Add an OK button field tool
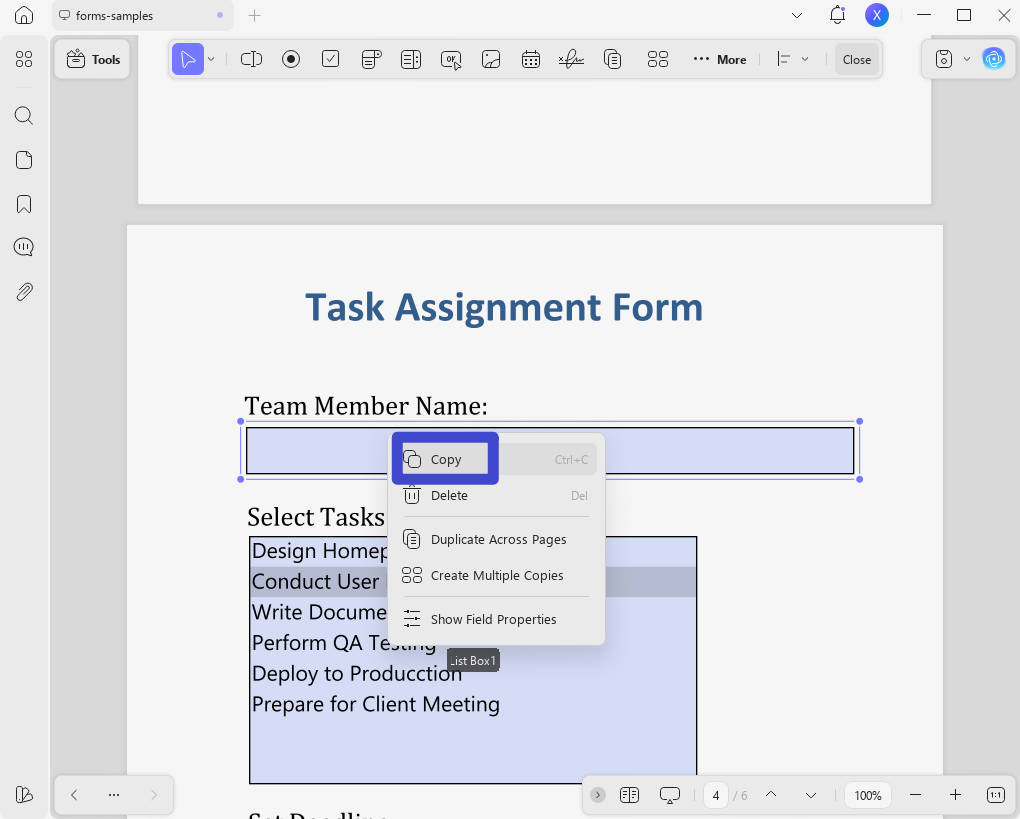 click(x=451, y=59)
